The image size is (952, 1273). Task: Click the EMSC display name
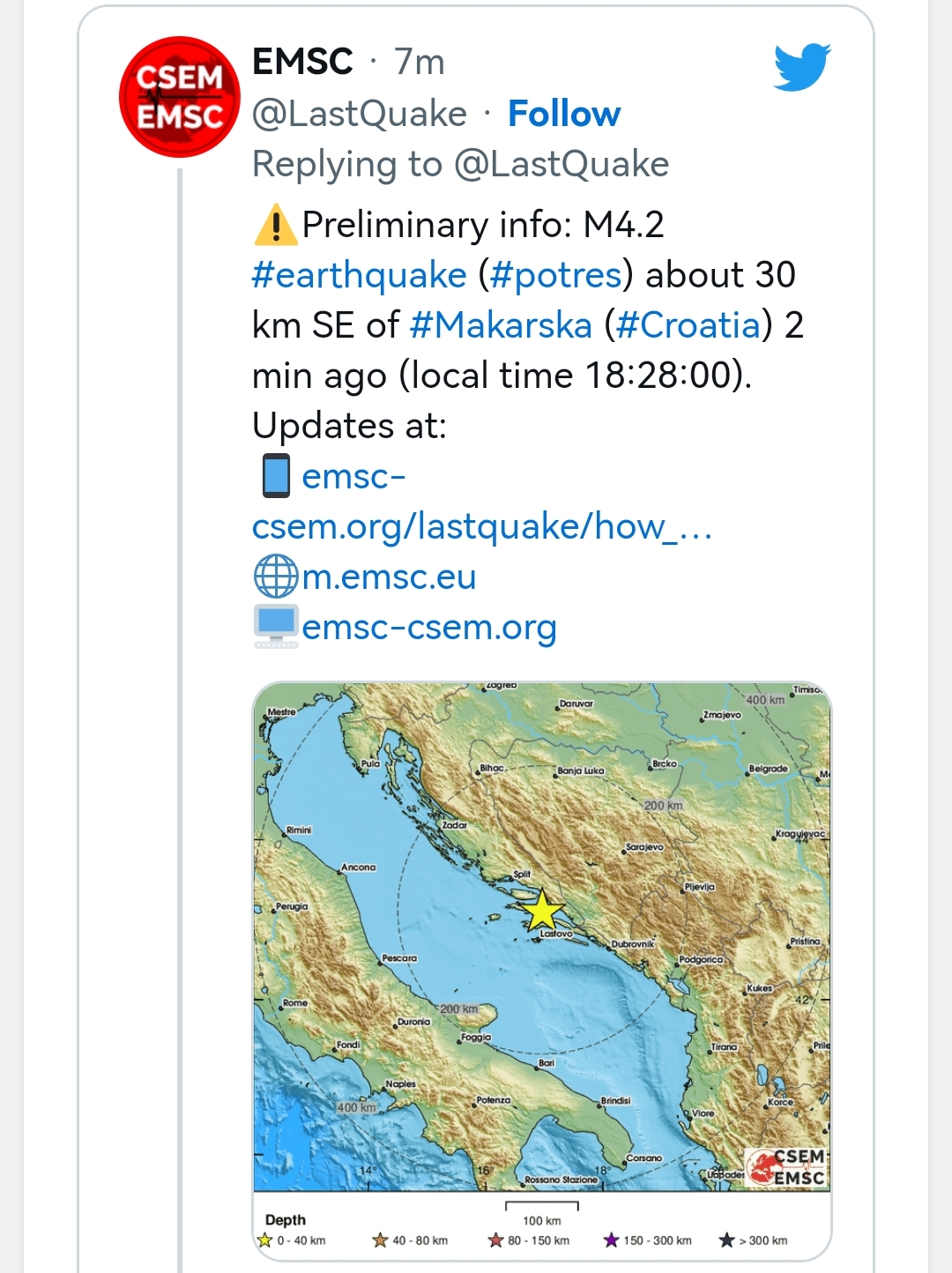[302, 62]
